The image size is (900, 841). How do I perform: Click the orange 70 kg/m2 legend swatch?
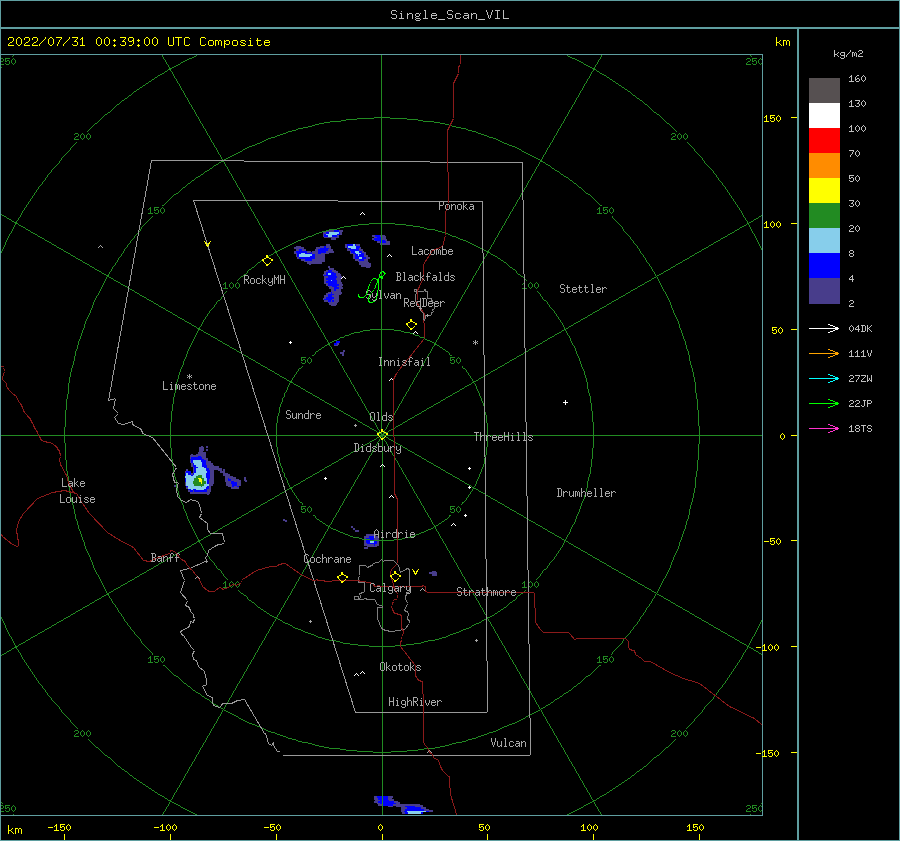click(x=824, y=166)
